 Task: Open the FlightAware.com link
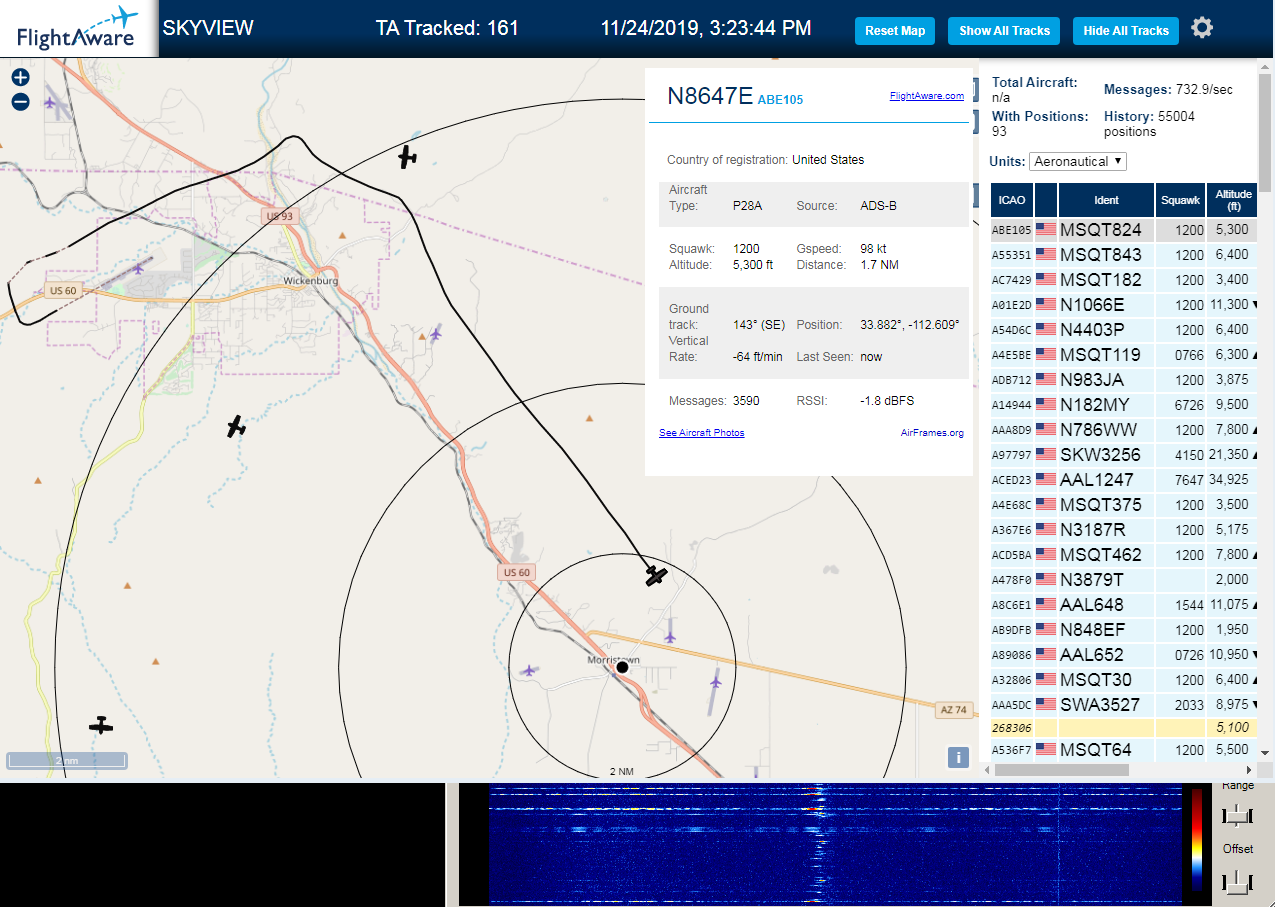(x=927, y=96)
